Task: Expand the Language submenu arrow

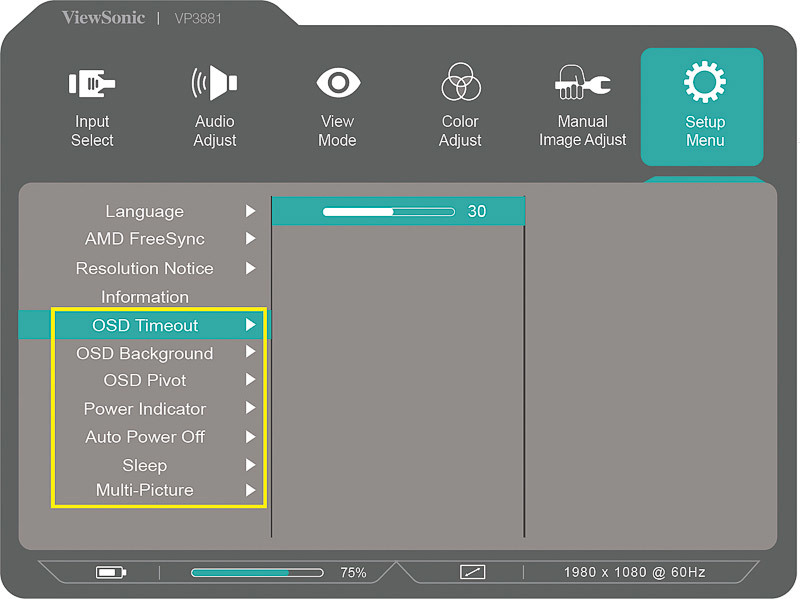Action: click(x=250, y=211)
